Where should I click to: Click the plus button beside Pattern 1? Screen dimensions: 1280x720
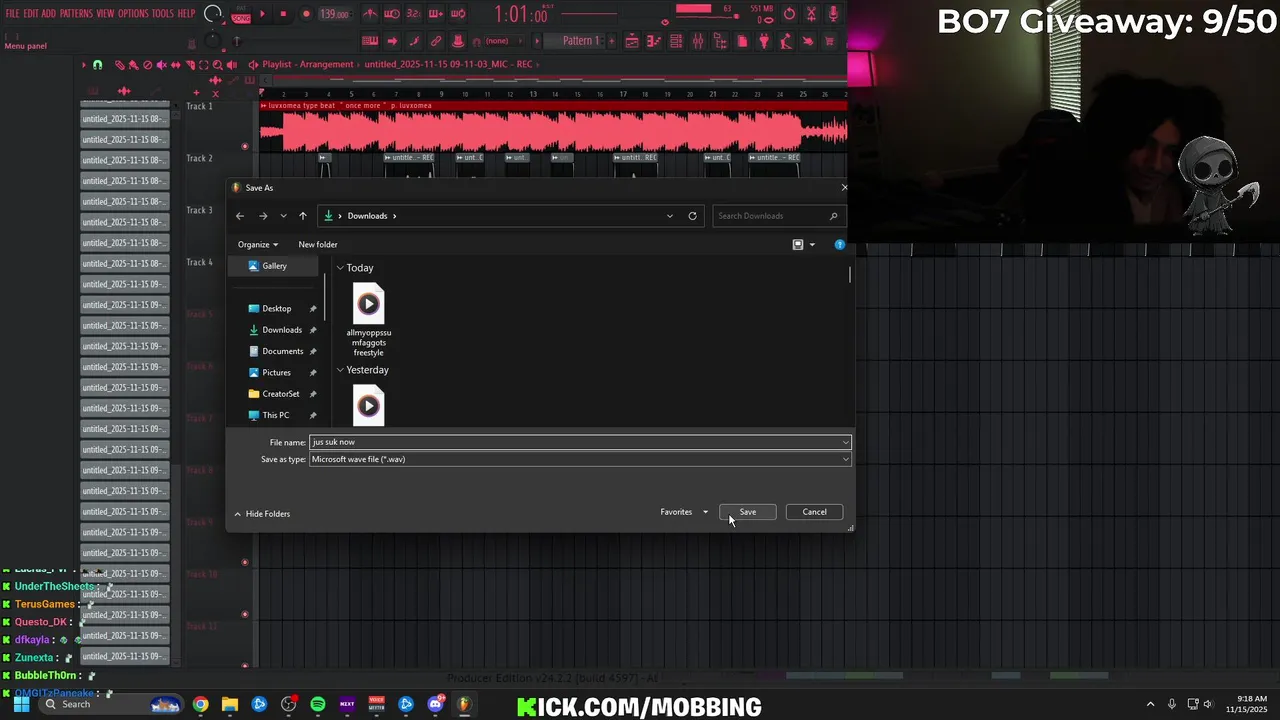[611, 41]
